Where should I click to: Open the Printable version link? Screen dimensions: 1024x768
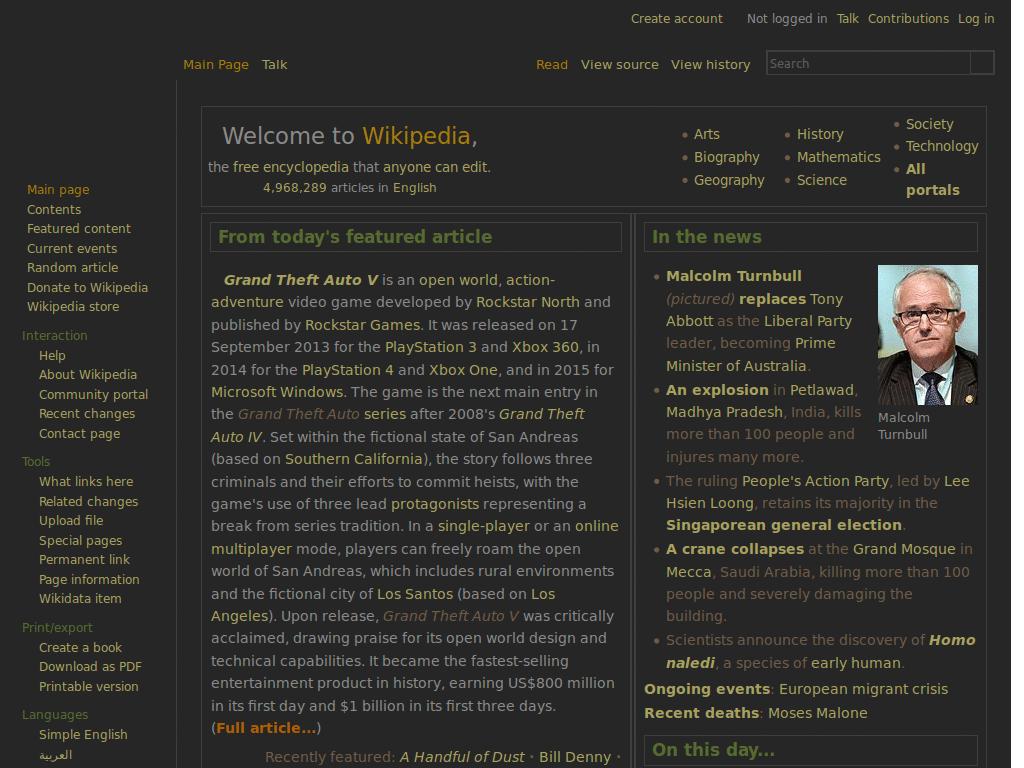[89, 687]
